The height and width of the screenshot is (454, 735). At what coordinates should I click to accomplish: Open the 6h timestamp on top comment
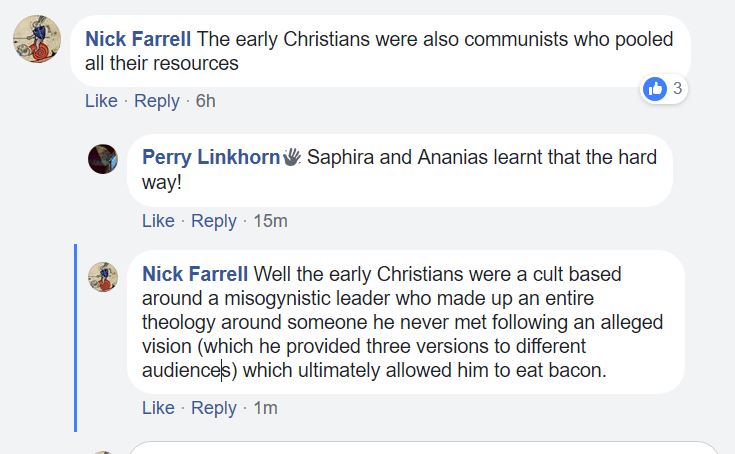(205, 101)
